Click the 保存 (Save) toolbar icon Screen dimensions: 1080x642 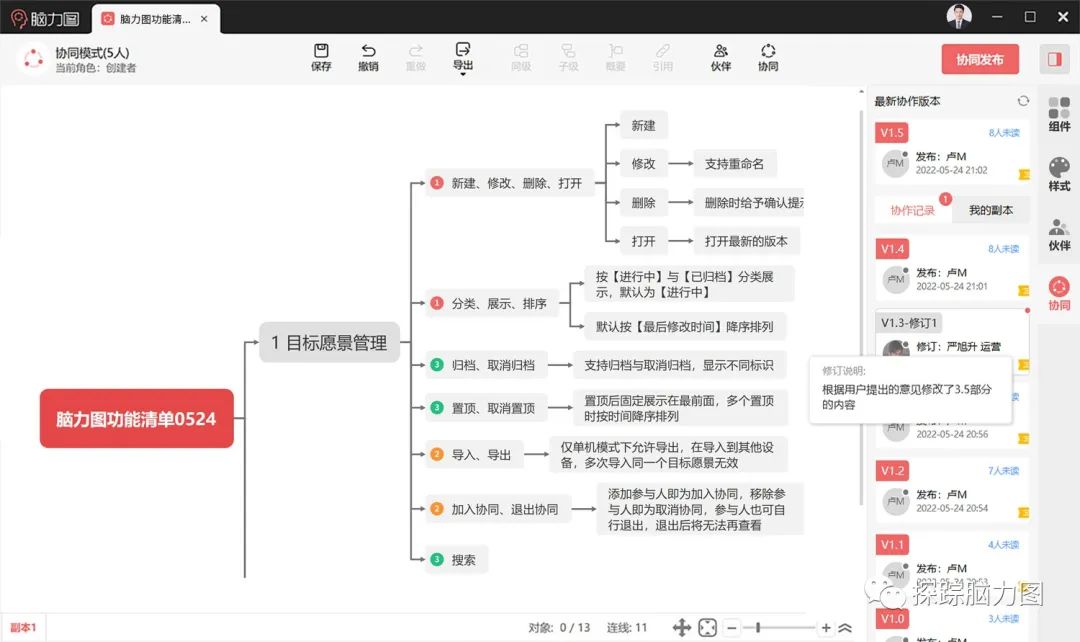pyautogui.click(x=320, y=56)
